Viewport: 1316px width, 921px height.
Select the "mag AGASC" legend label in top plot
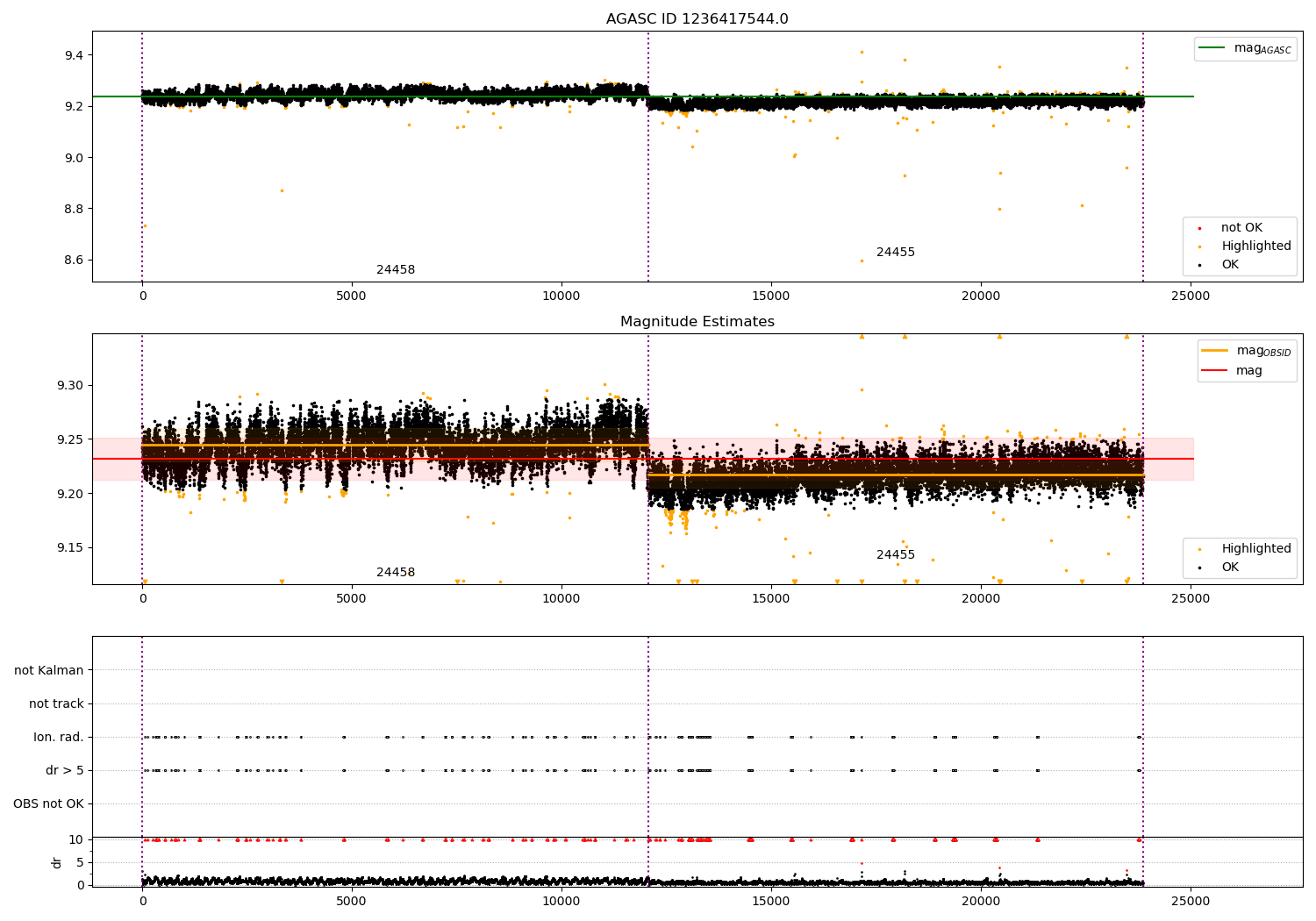[x=1262, y=49]
